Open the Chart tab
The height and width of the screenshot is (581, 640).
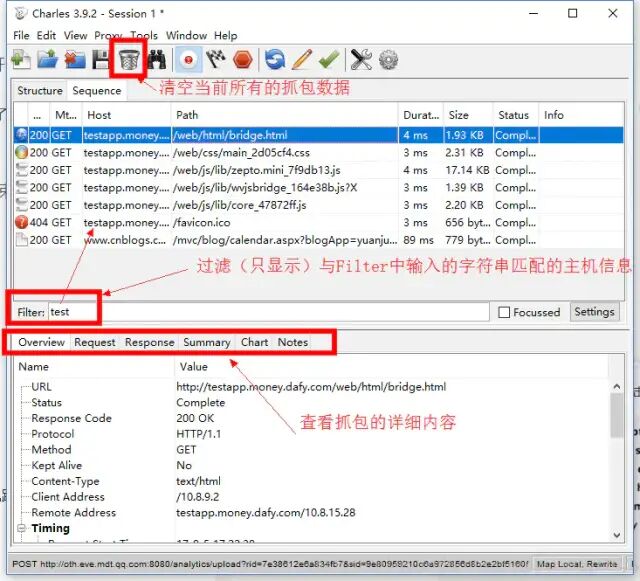[255, 342]
